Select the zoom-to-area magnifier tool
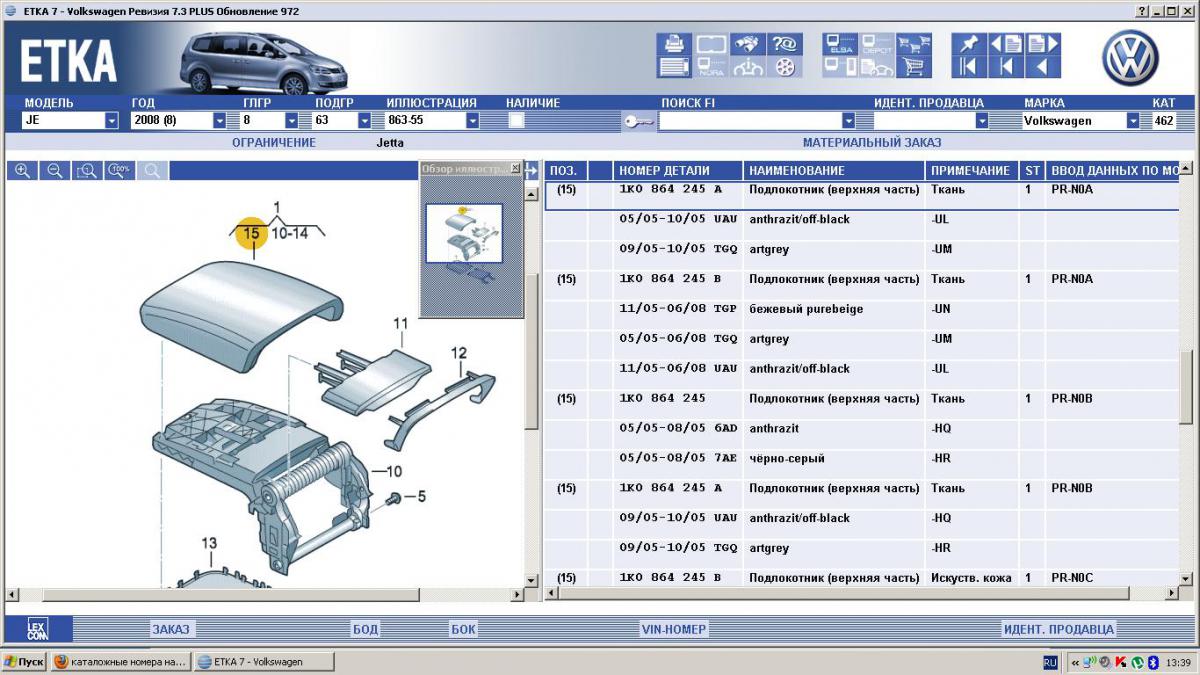1200x675 pixels. [87, 171]
